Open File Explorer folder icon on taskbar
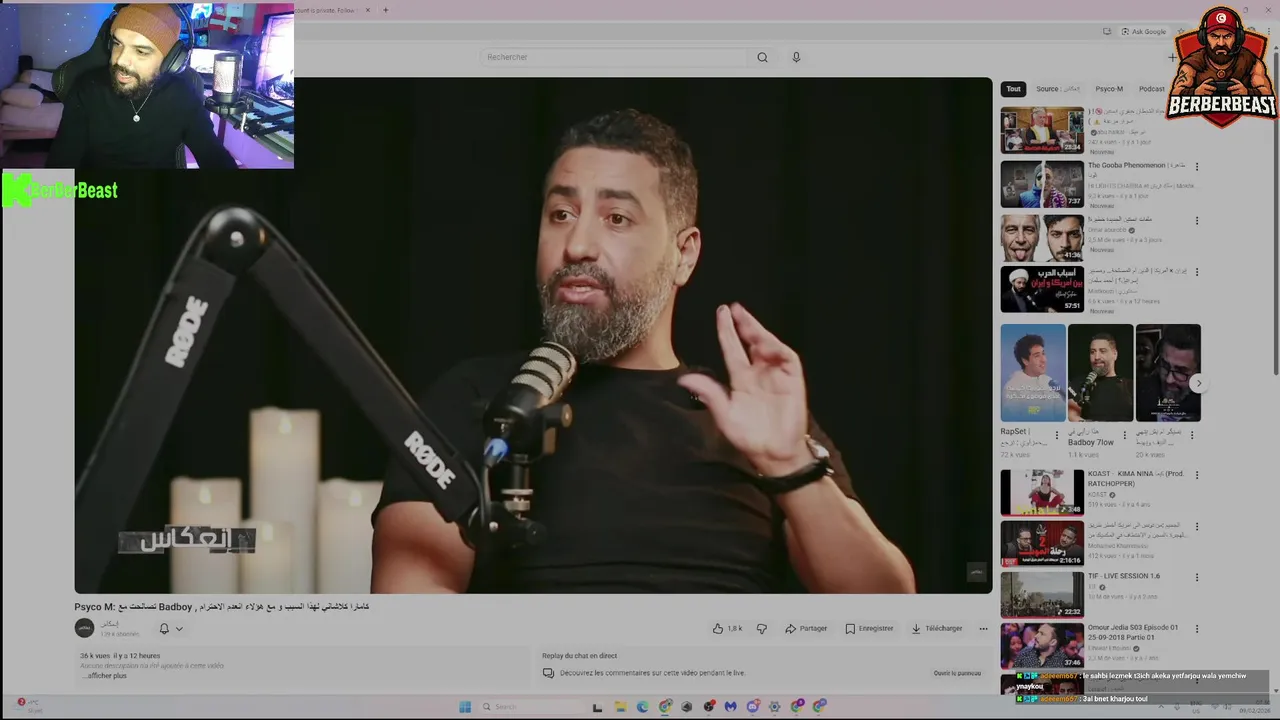 coord(620,707)
